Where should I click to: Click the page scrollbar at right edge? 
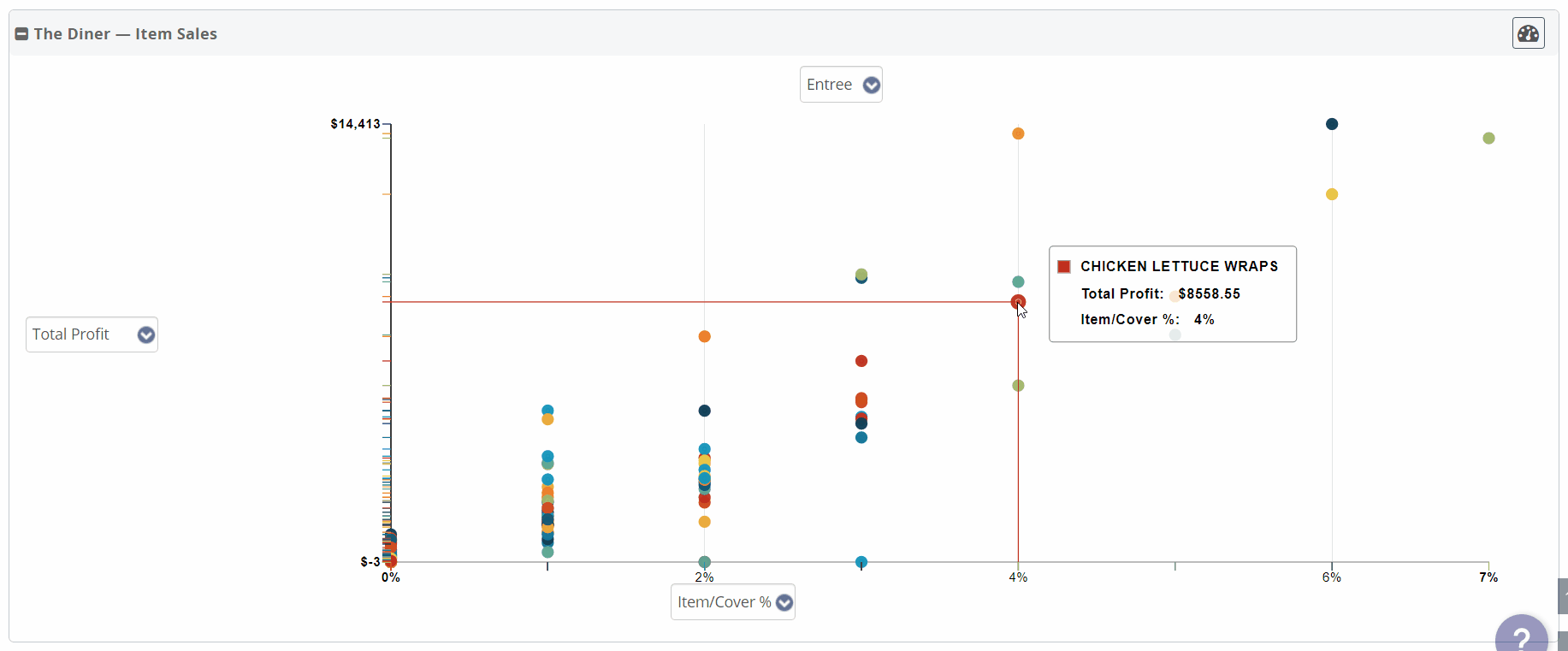click(1562, 596)
